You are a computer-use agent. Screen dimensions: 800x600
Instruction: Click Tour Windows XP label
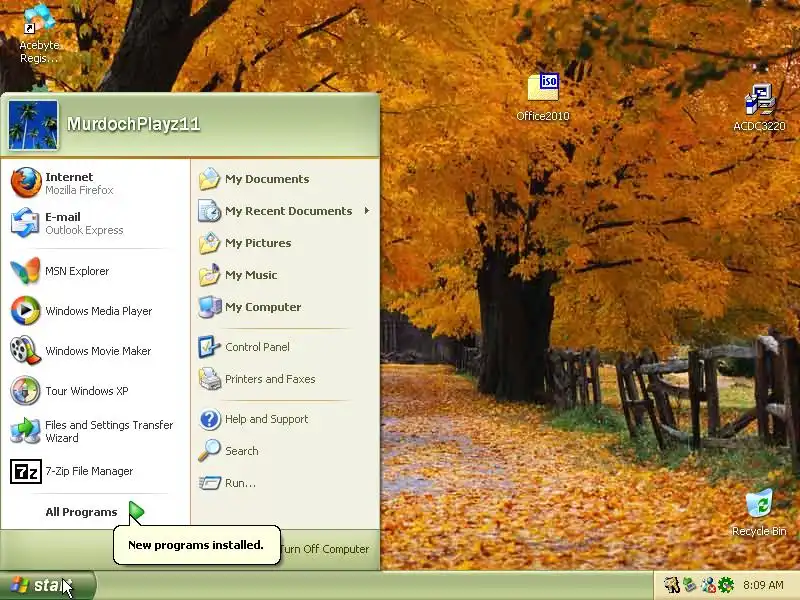[87, 391]
